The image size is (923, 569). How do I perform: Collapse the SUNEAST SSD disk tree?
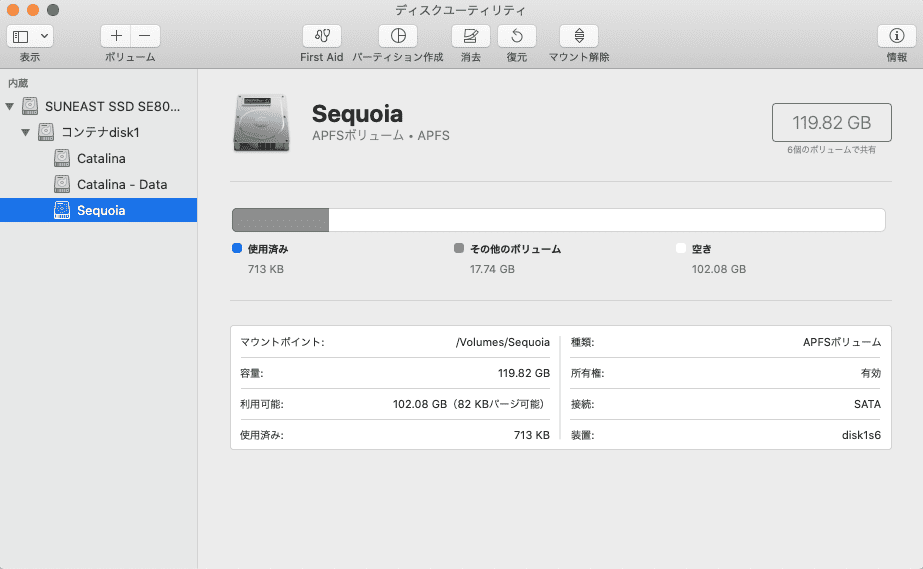click(x=9, y=107)
